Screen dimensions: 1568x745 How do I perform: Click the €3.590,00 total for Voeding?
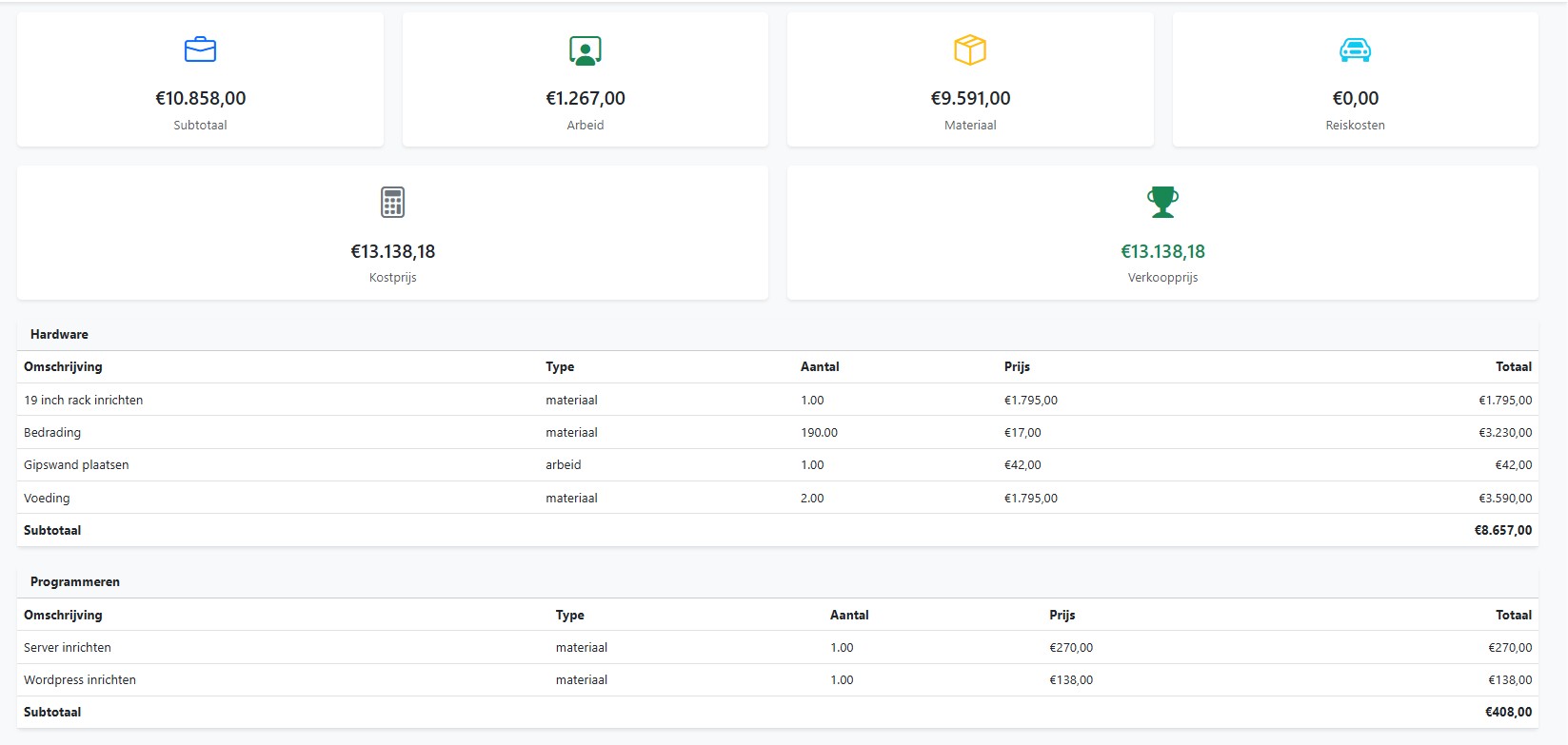pyautogui.click(x=1505, y=499)
